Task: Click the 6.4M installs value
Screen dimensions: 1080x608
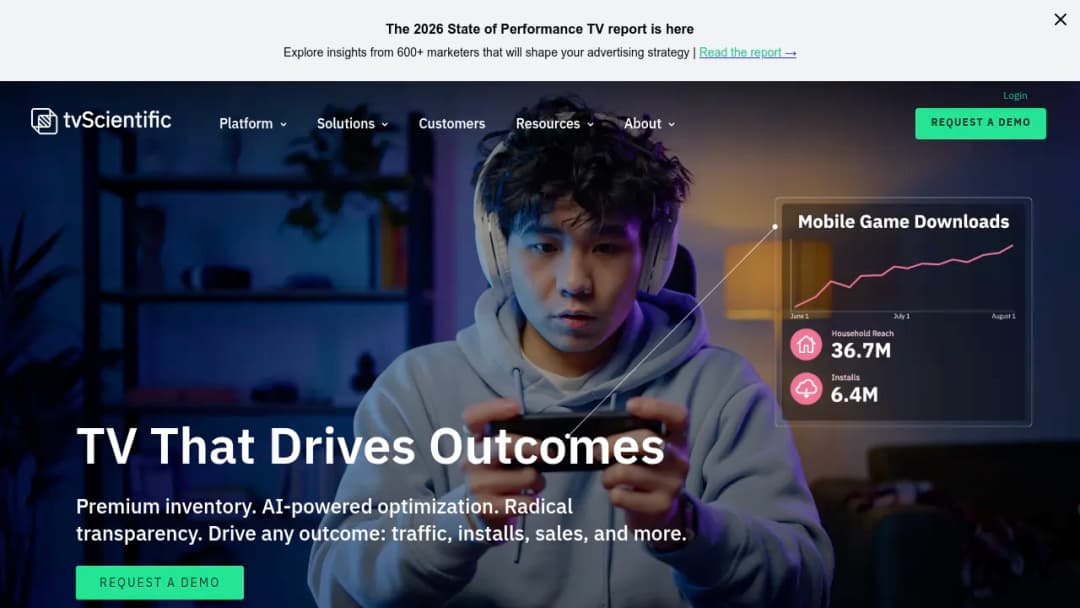Action: [854, 395]
